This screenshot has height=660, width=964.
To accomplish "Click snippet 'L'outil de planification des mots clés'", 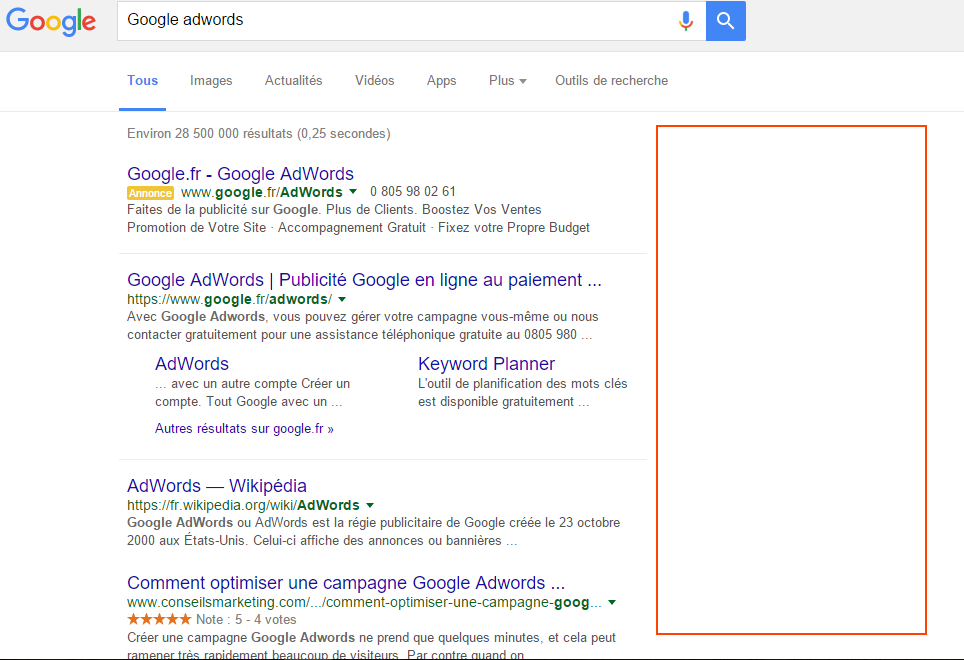I will 523,383.
